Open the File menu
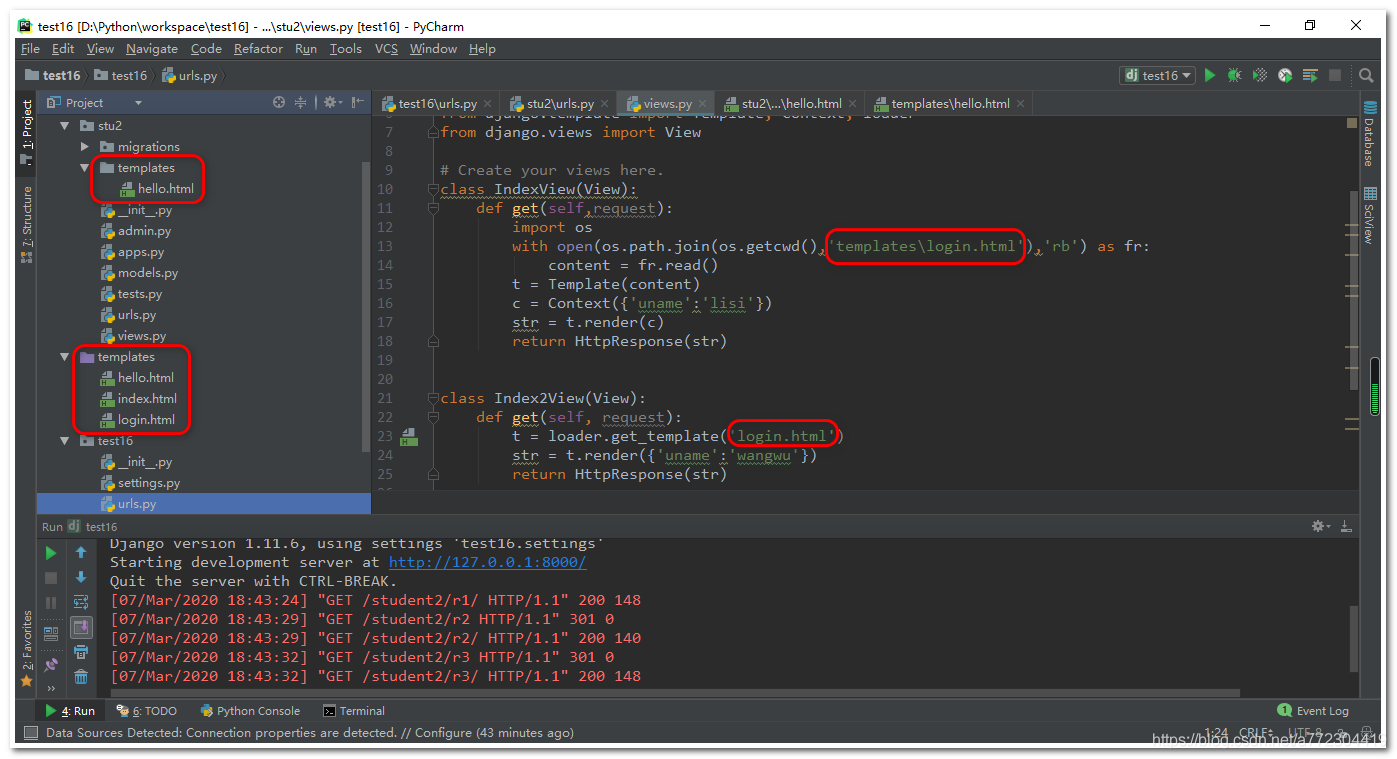 (30, 49)
